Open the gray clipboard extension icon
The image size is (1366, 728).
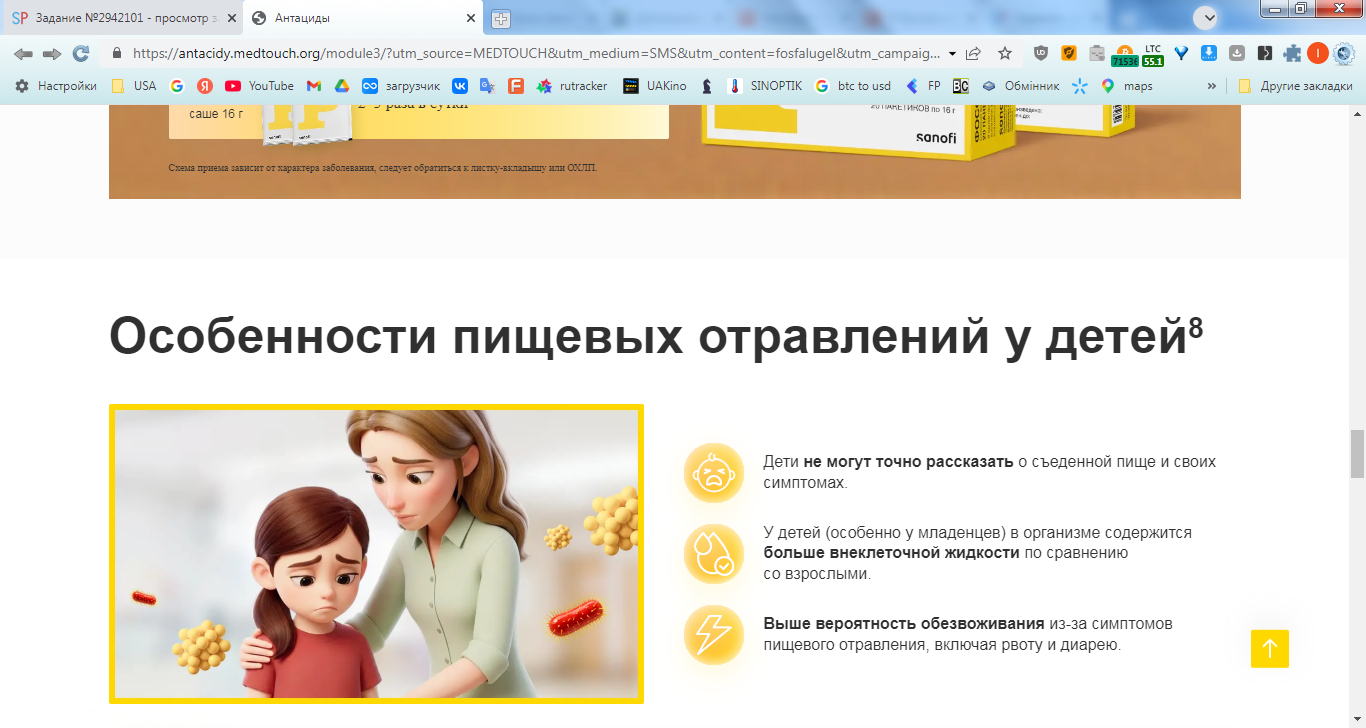coord(1097,54)
